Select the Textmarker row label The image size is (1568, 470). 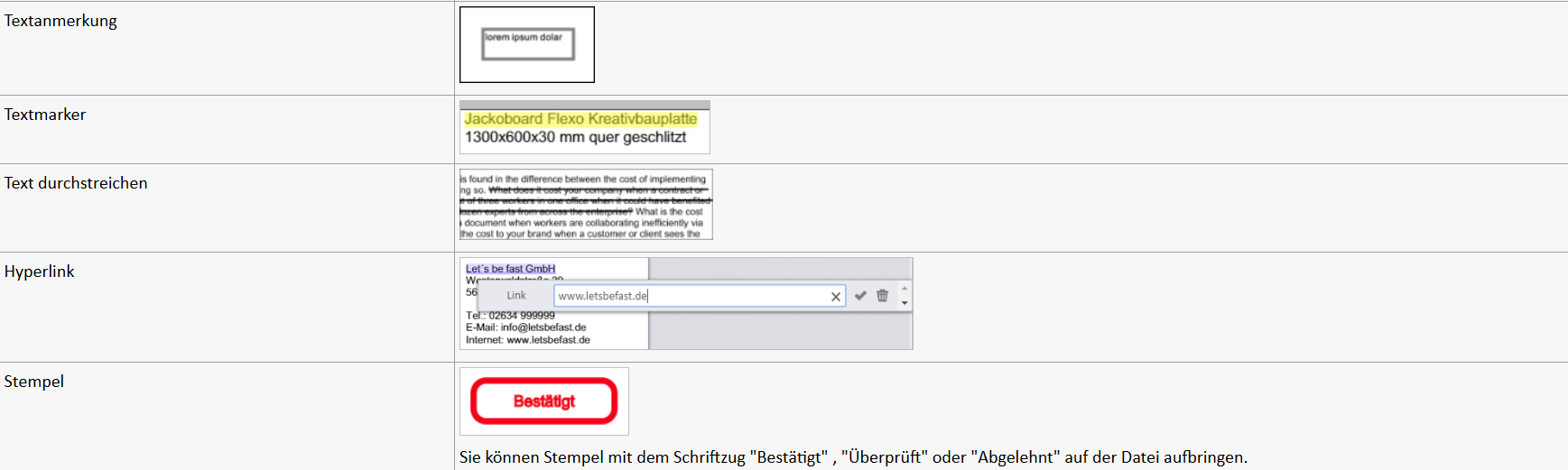click(45, 115)
